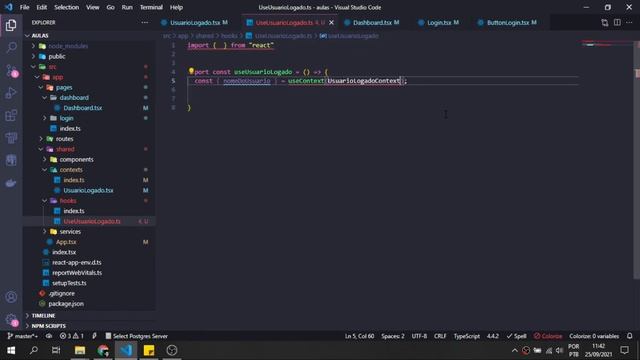Click the Spell checker status item
Image resolution: width=640 pixels, height=360 pixels.
coord(516,336)
